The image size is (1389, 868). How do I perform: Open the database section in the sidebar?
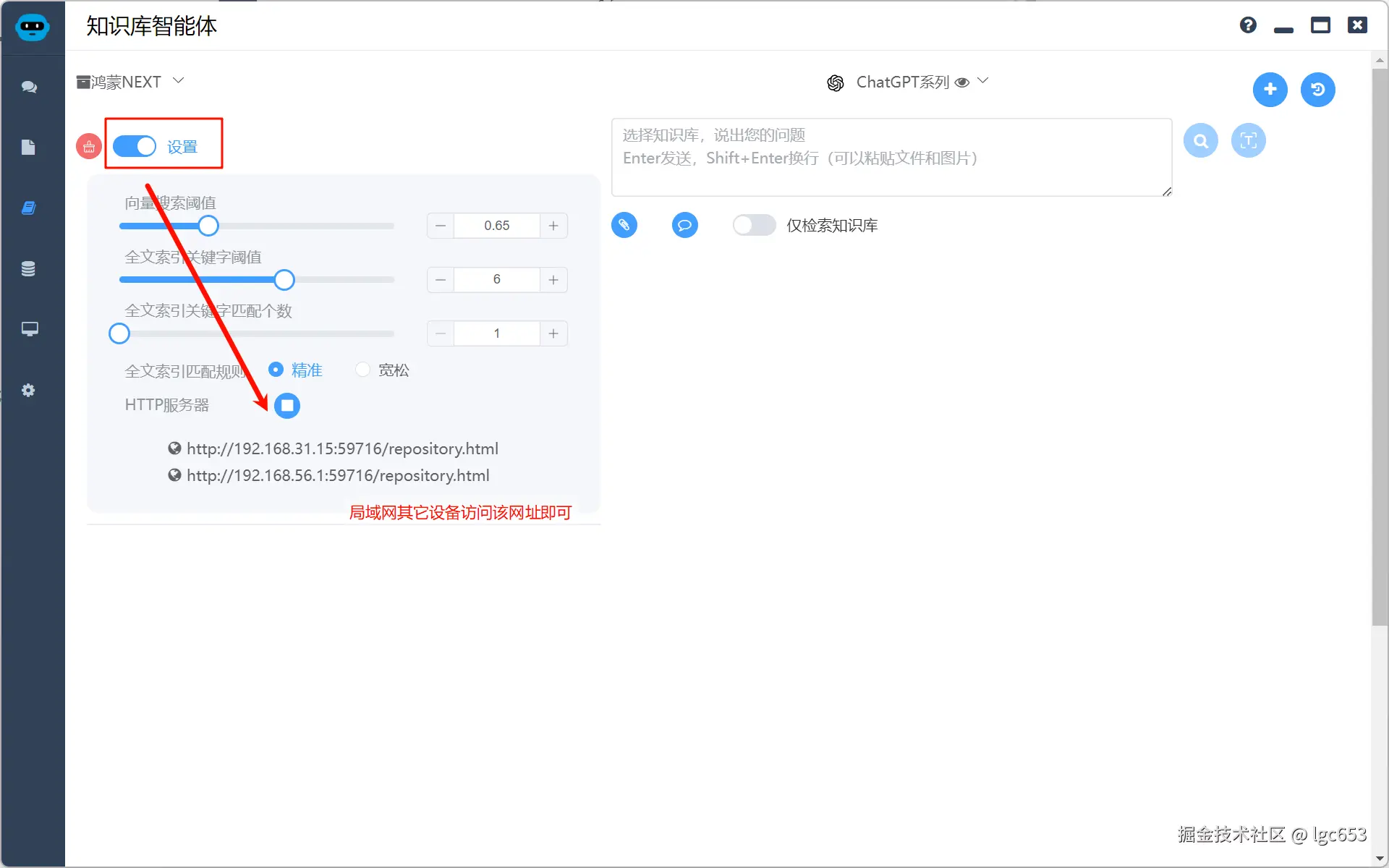point(28,269)
